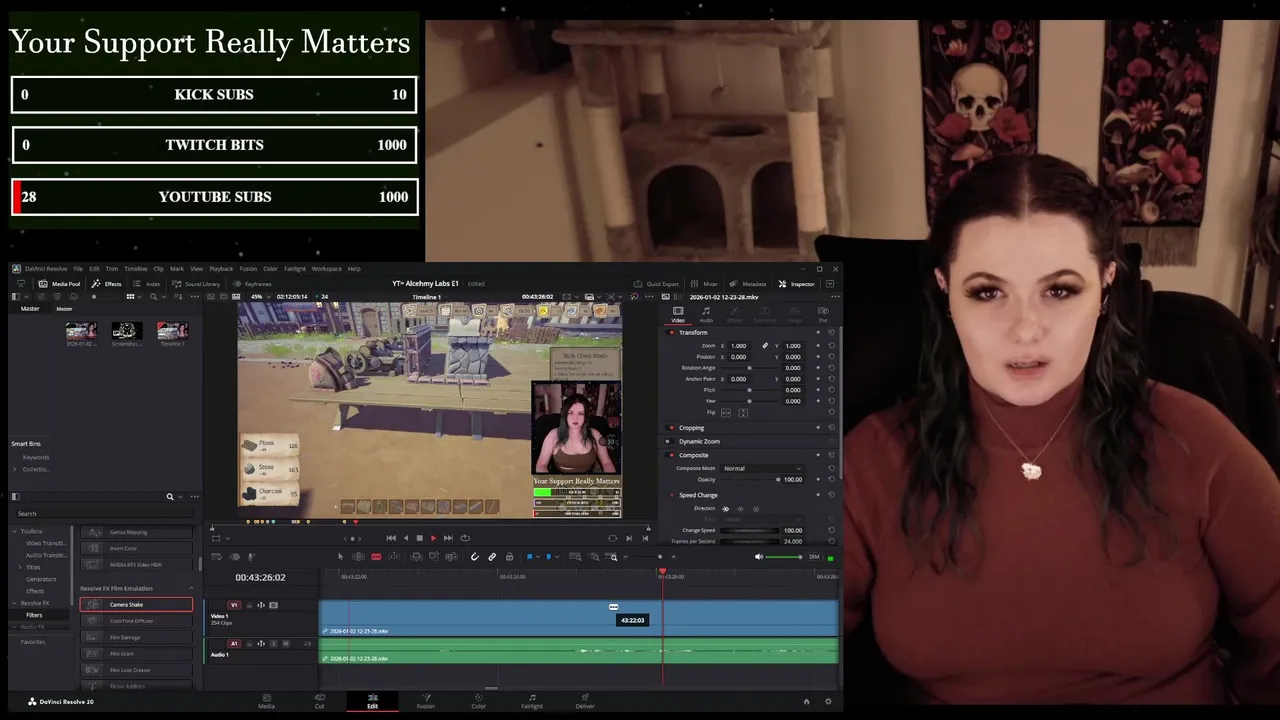Toggle the zoom link chain icon
Viewport: 1280px width, 720px height.
(765, 345)
